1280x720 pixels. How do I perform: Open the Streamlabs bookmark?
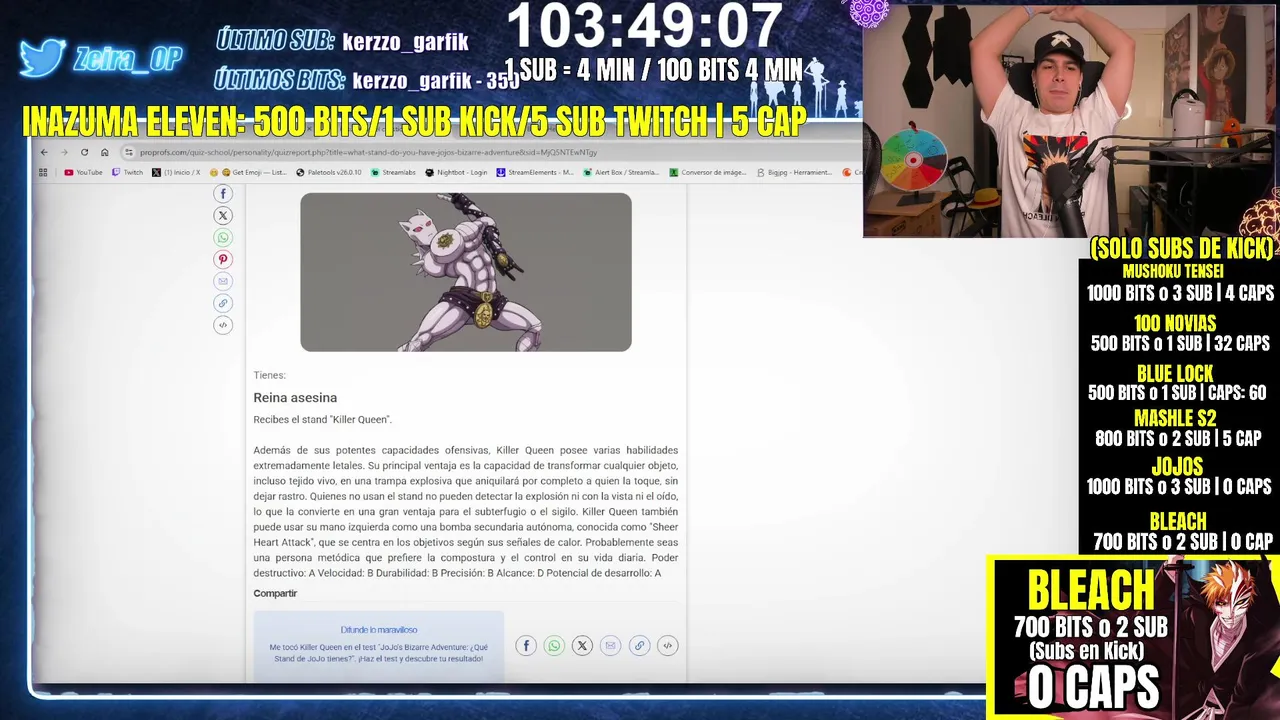tap(393, 172)
